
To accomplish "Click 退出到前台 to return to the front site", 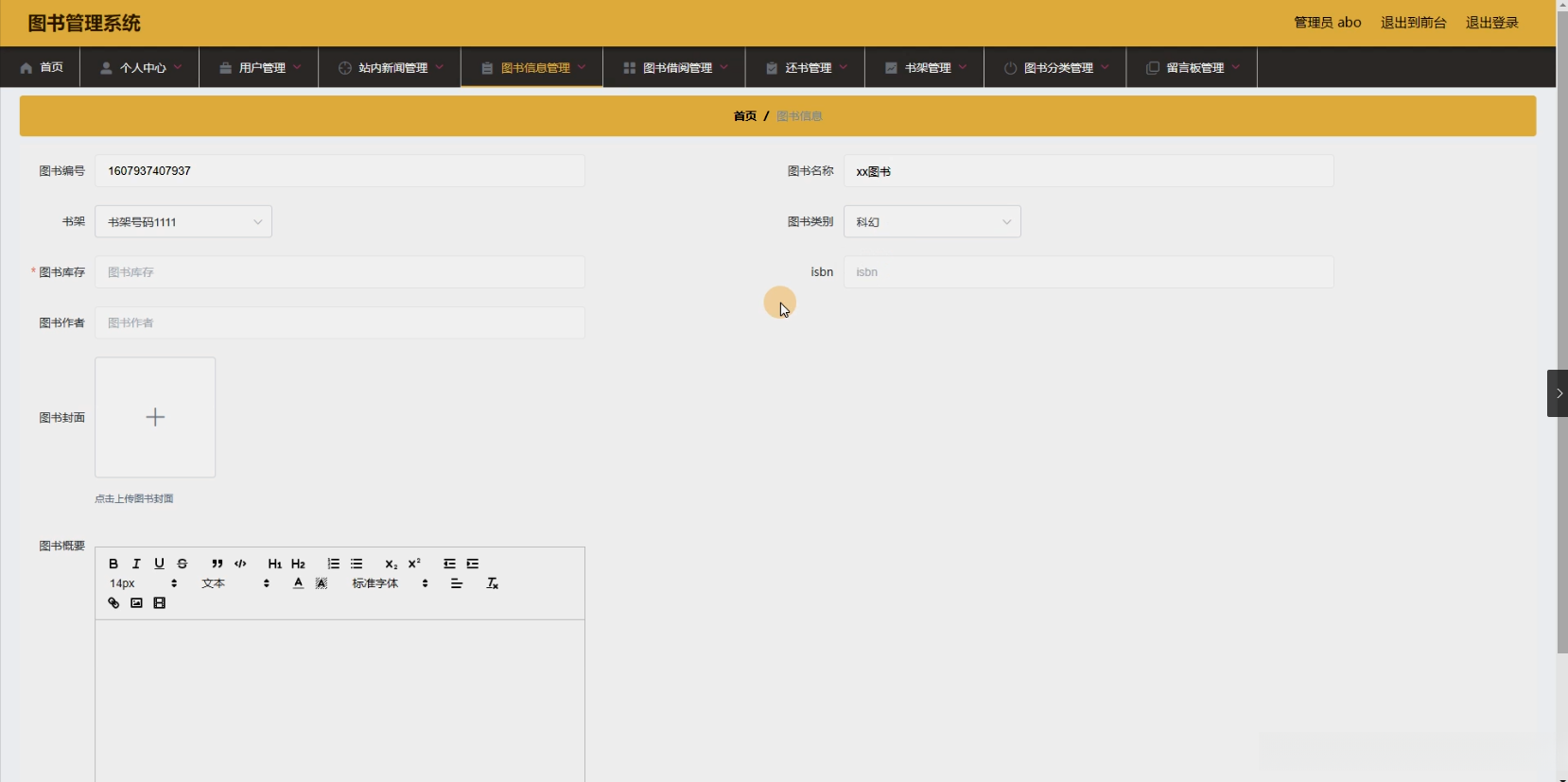I will [1414, 23].
